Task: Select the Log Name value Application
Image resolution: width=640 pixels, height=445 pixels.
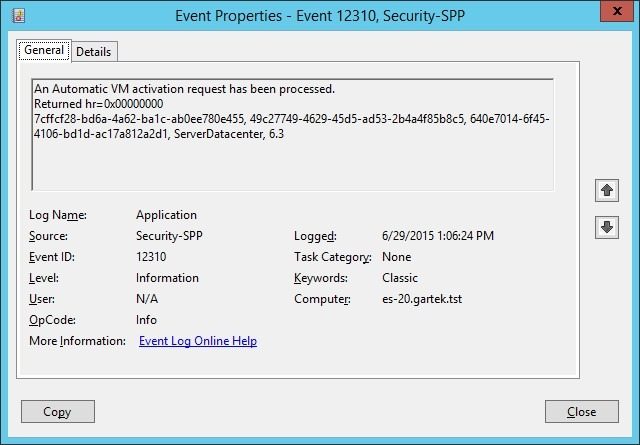Action: [x=167, y=215]
